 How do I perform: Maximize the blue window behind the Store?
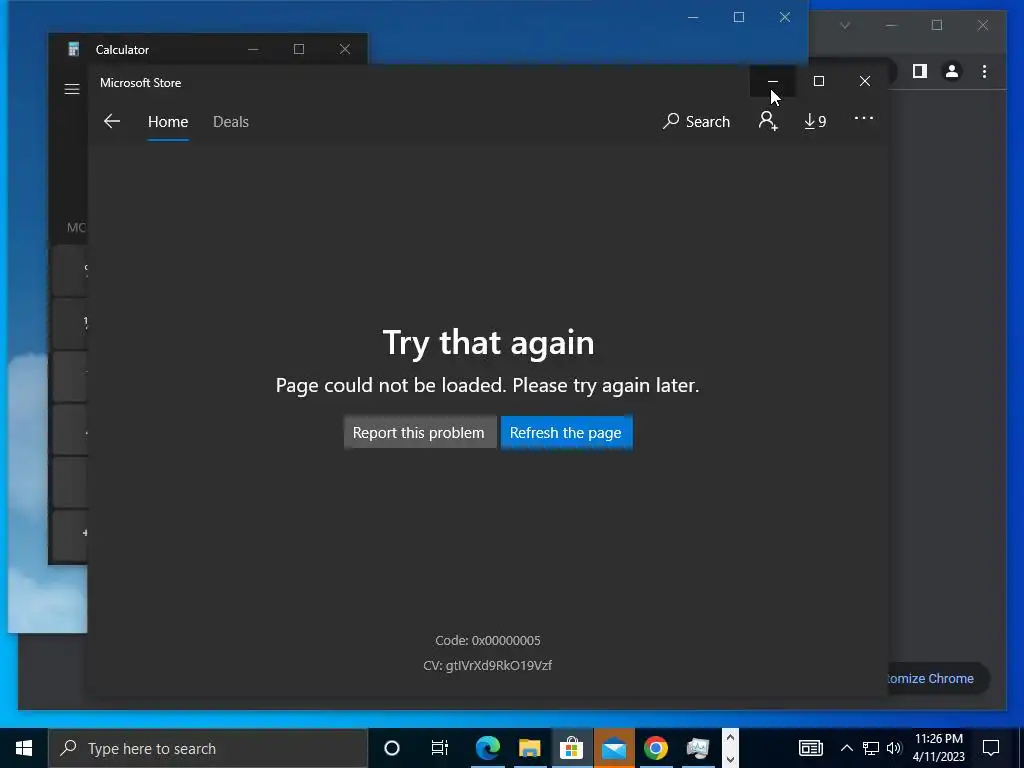point(739,18)
